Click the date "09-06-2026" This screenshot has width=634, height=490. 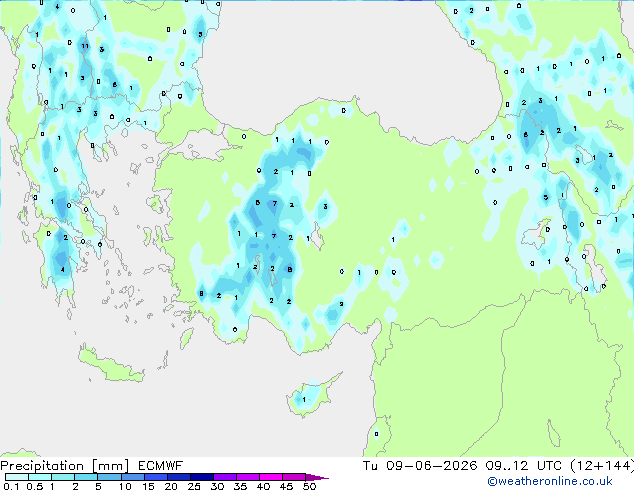431,466
